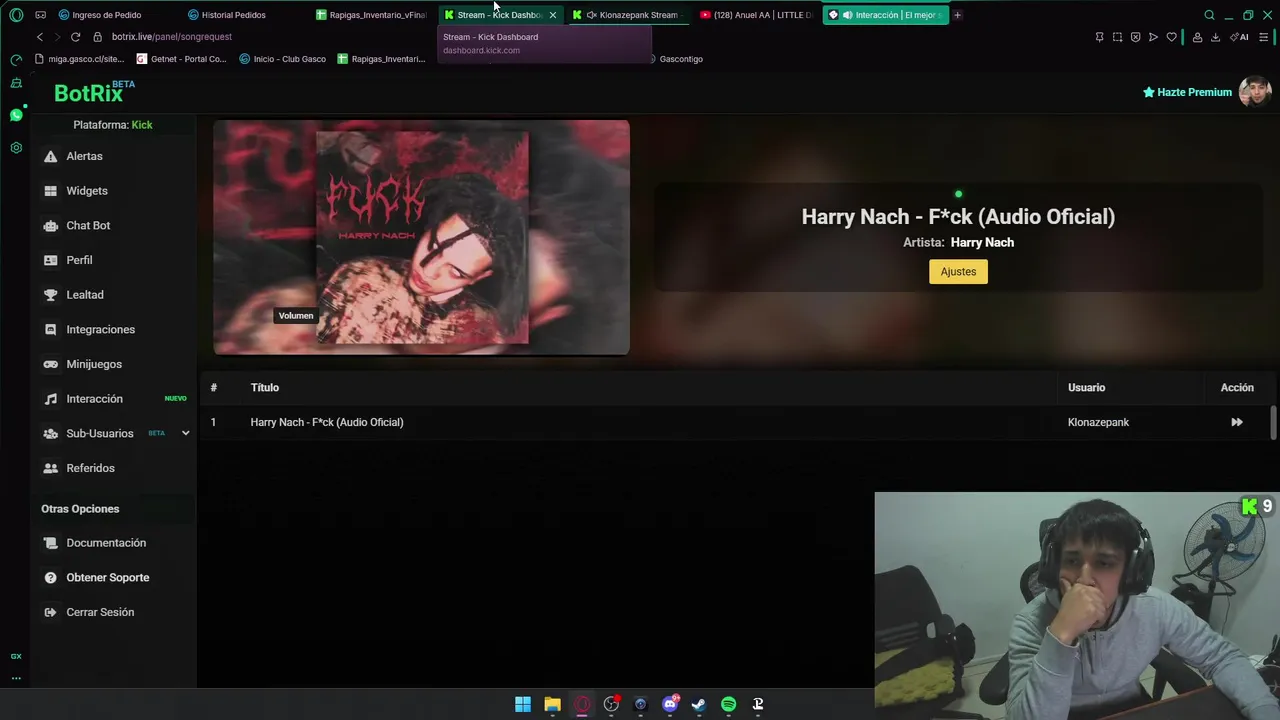Click Klonazepank user cell
The height and width of the screenshot is (720, 1280).
click(1098, 422)
